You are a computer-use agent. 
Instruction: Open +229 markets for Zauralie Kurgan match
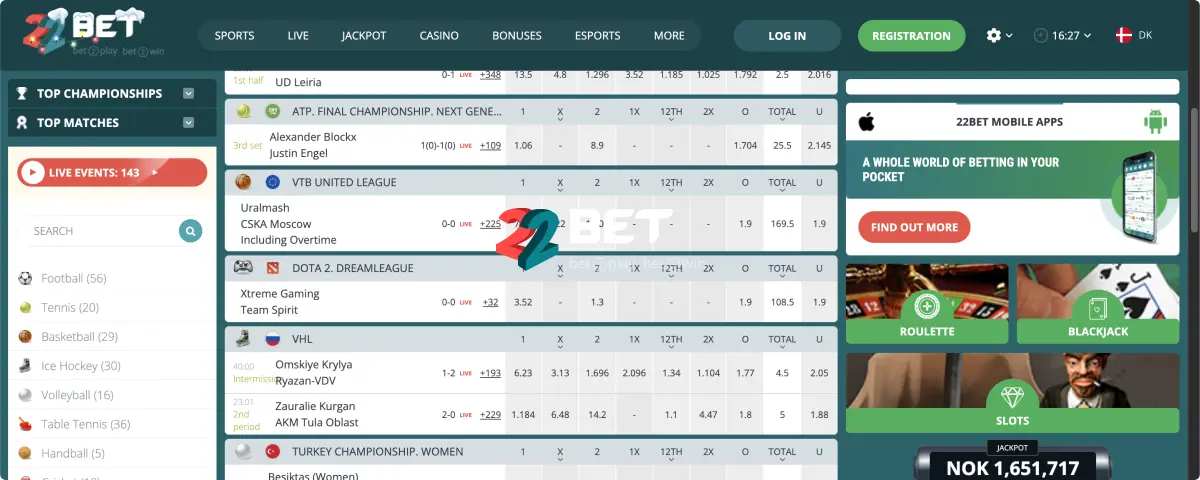click(490, 415)
